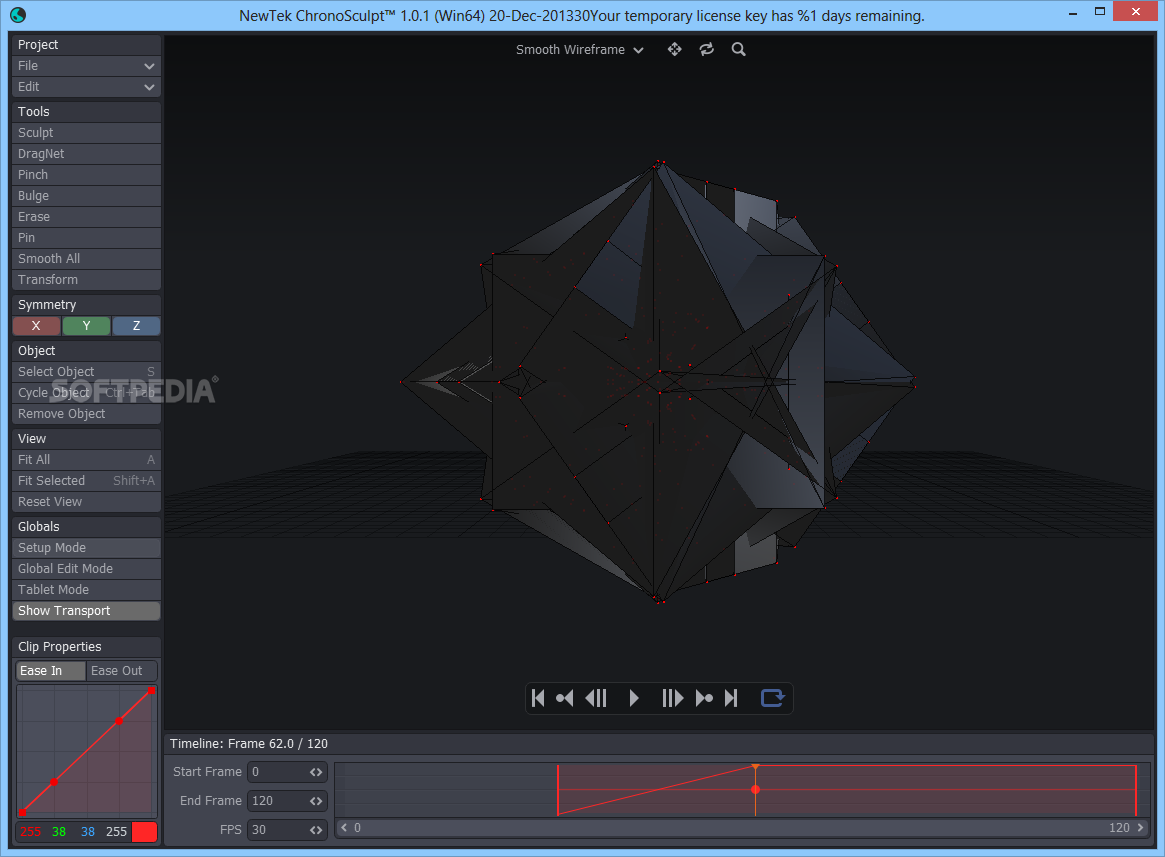Click alpha value 255 field
This screenshot has width=1165, height=857.
coord(117,832)
